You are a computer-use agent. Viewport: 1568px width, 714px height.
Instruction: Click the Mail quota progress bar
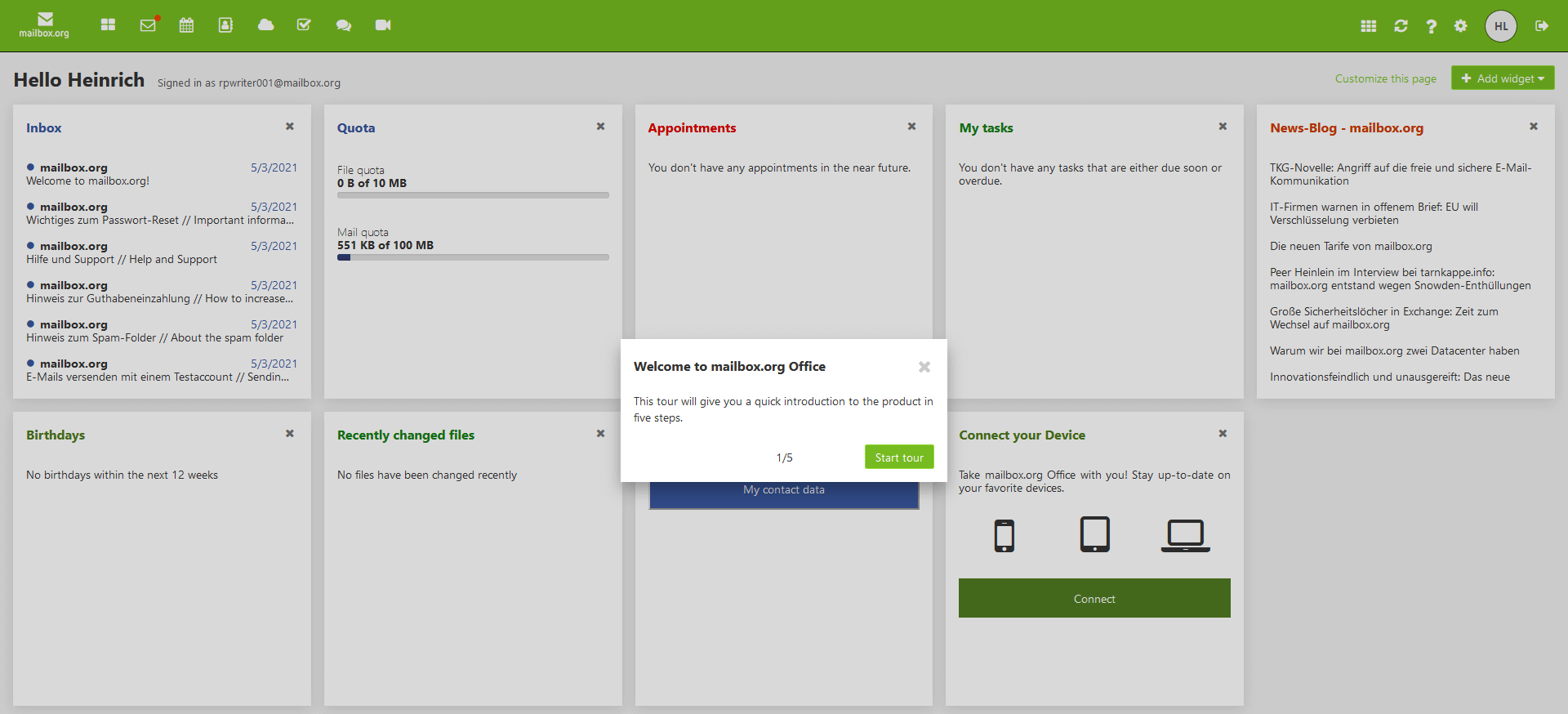click(x=473, y=257)
